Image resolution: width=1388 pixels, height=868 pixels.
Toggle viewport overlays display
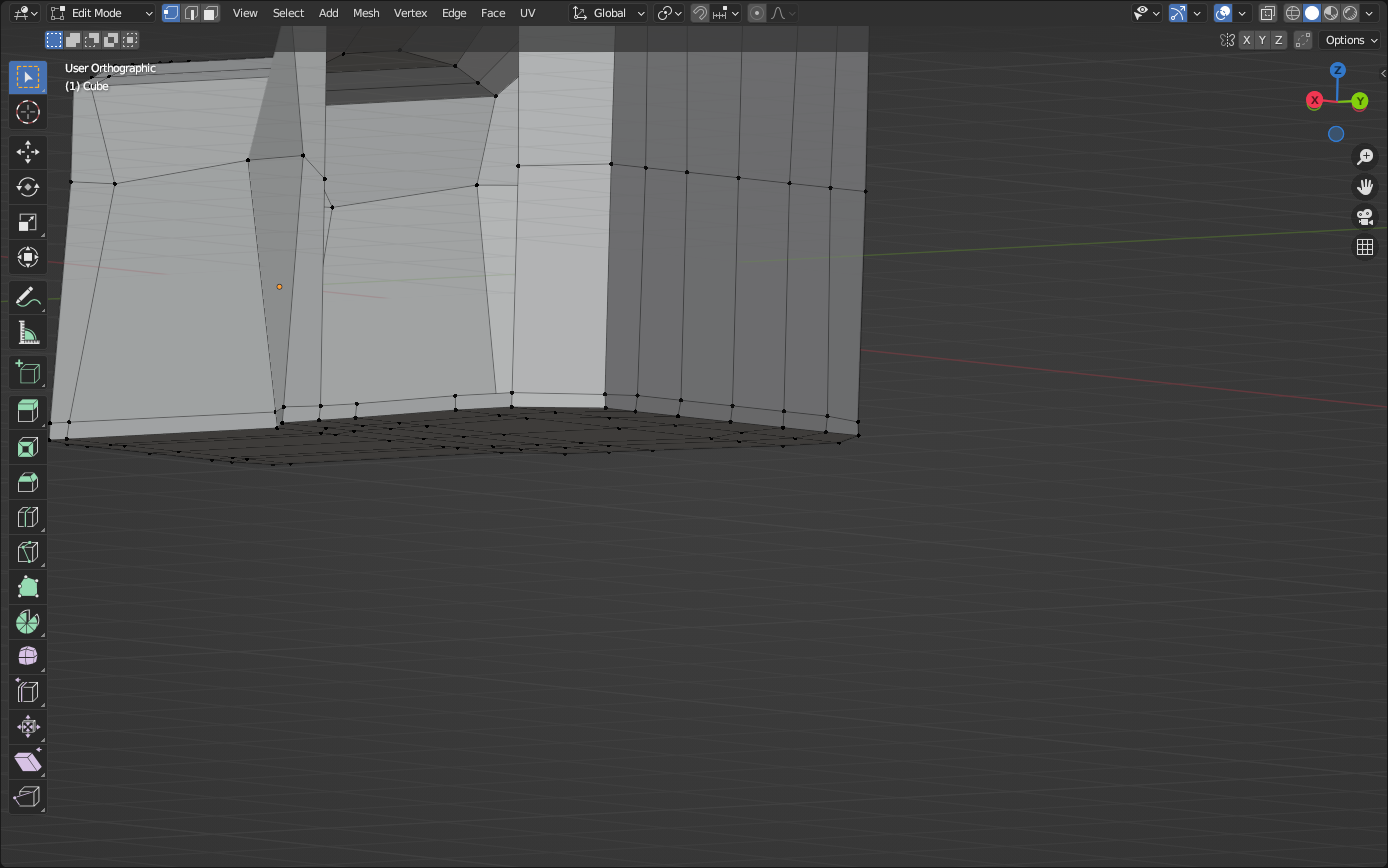[1223, 13]
